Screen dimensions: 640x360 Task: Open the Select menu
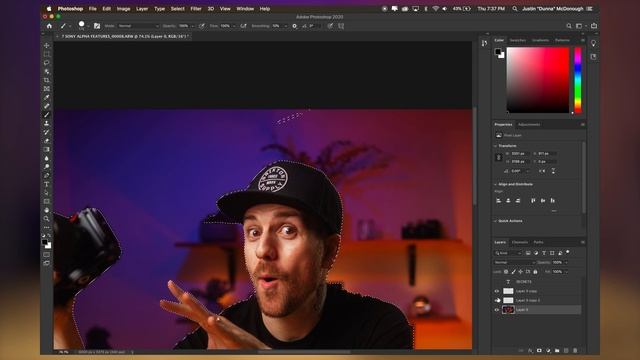point(178,9)
